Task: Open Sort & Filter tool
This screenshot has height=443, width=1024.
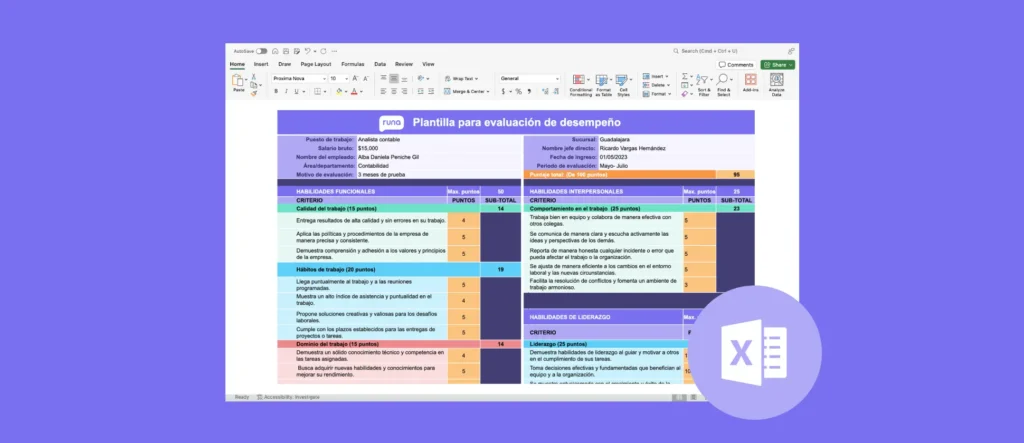Action: pos(703,84)
